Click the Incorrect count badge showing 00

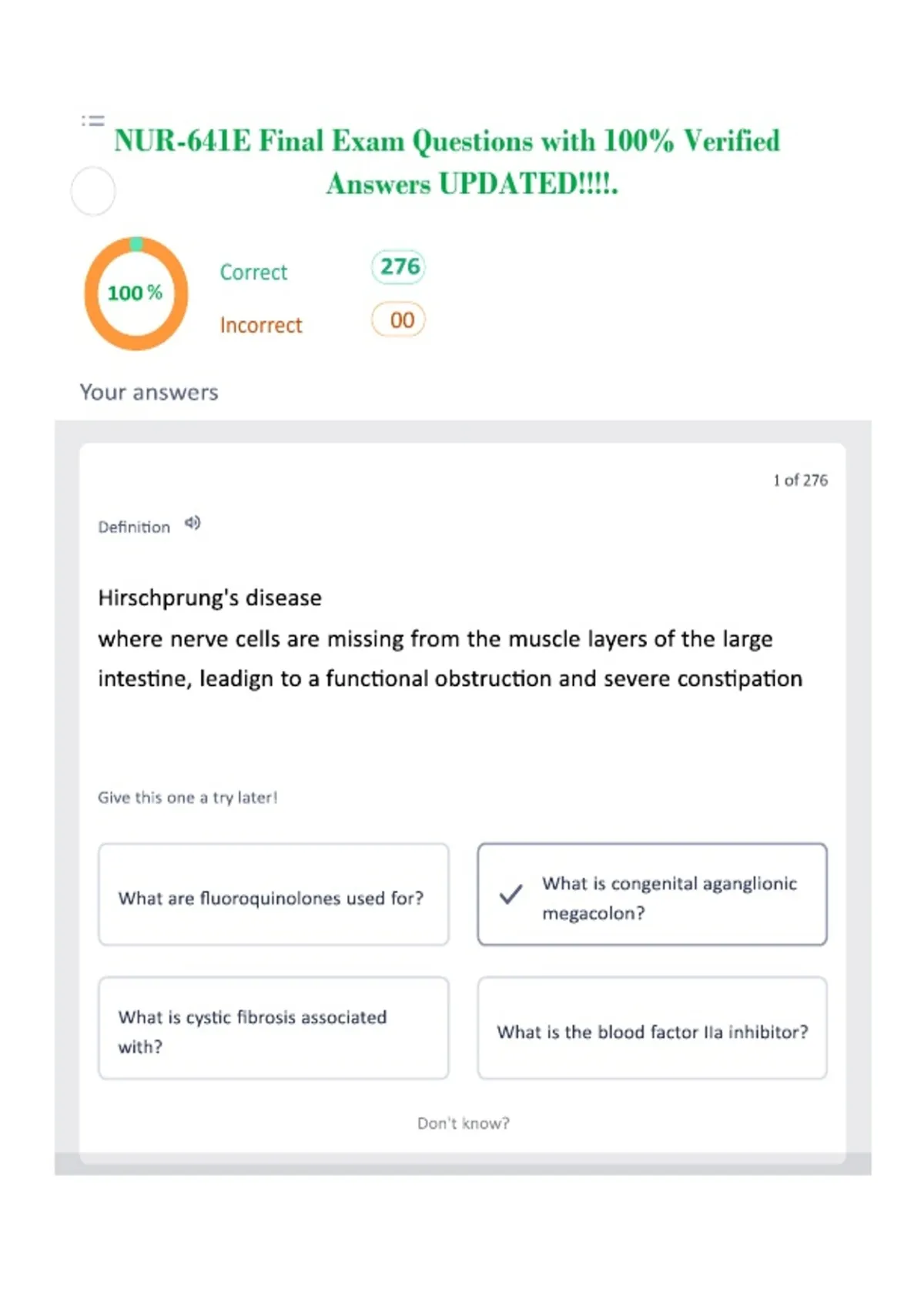[399, 320]
